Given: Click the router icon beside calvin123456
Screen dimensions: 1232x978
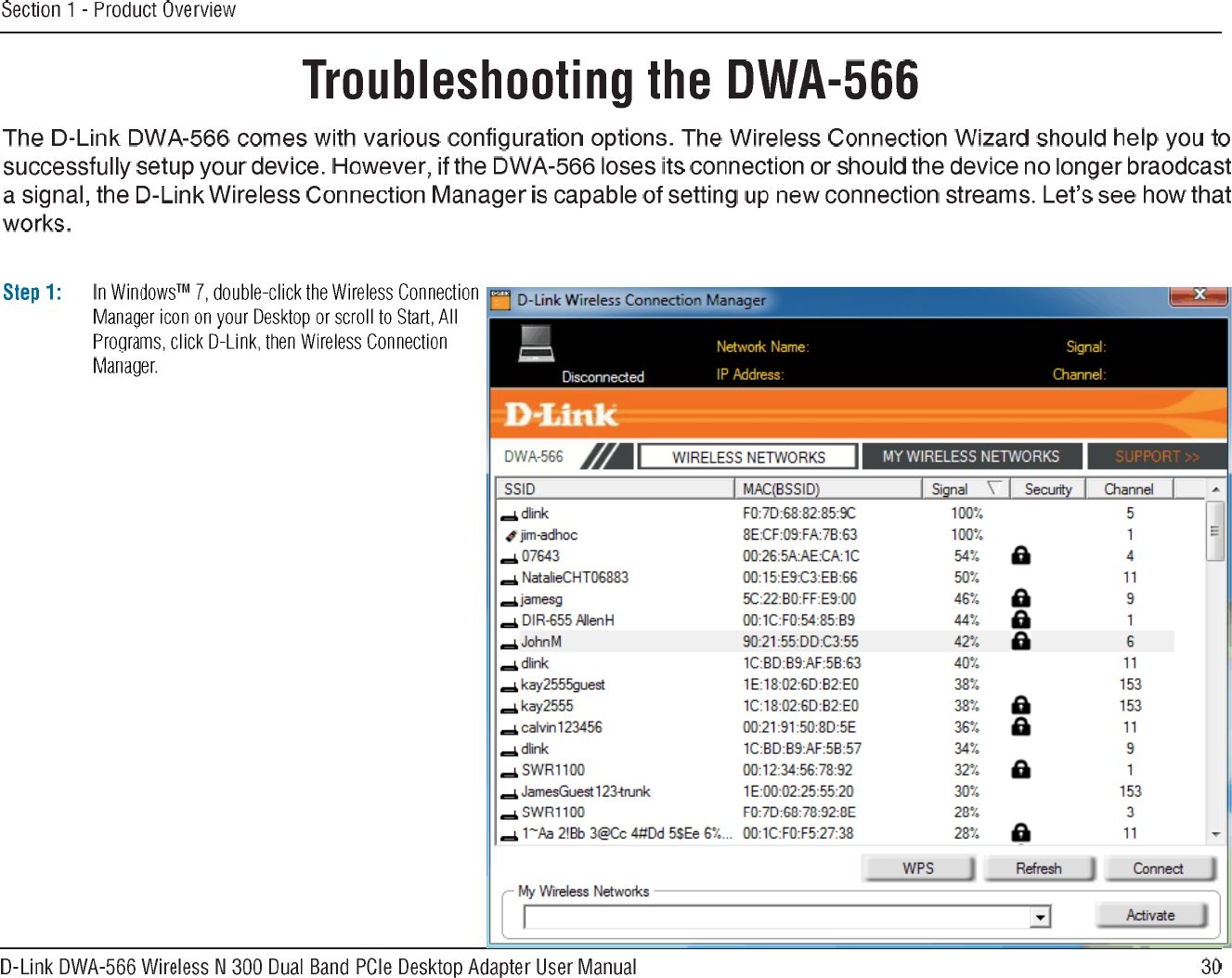Looking at the screenshot, I should pos(509,729).
